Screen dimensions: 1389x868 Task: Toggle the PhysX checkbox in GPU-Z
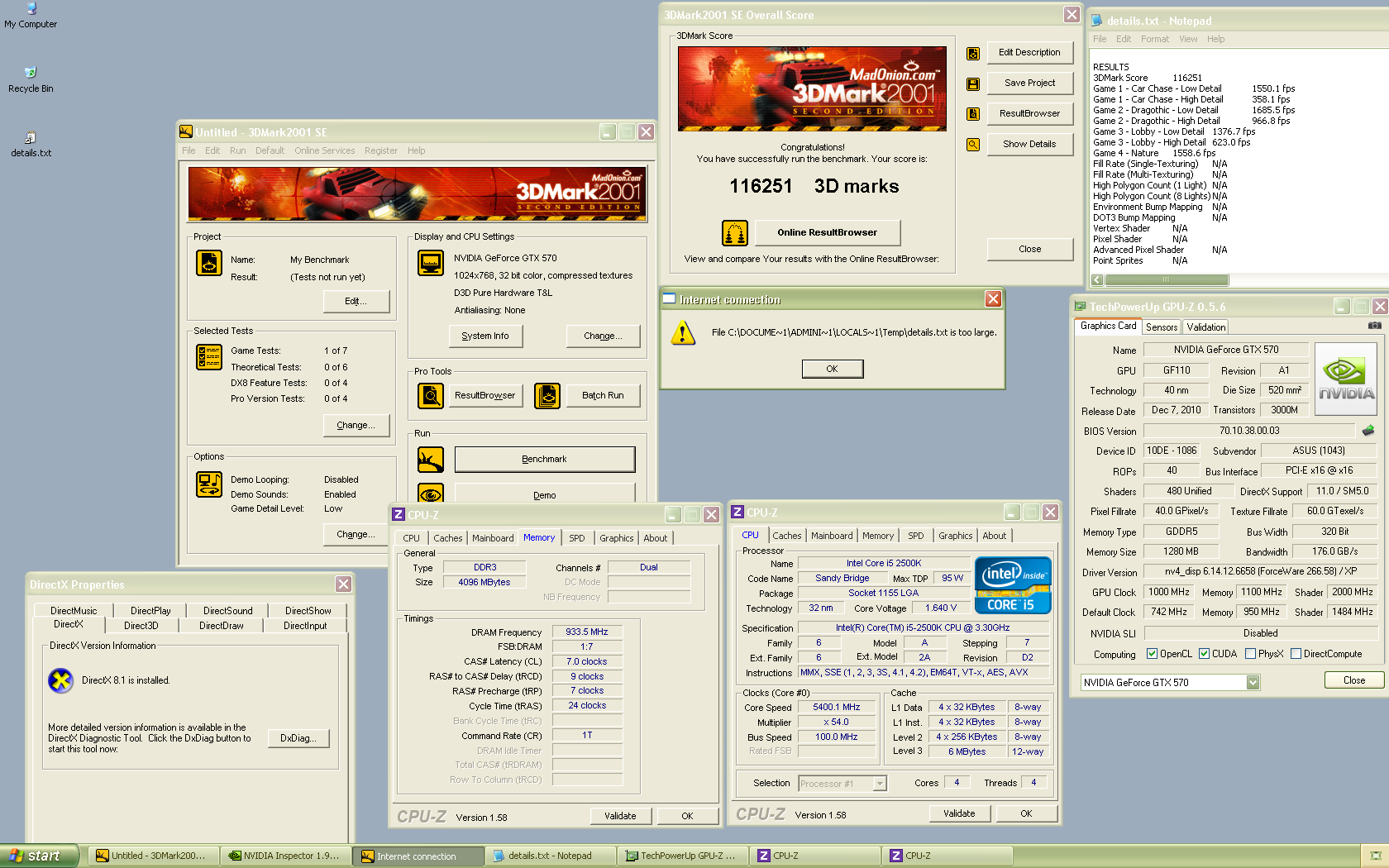[x=1250, y=654]
